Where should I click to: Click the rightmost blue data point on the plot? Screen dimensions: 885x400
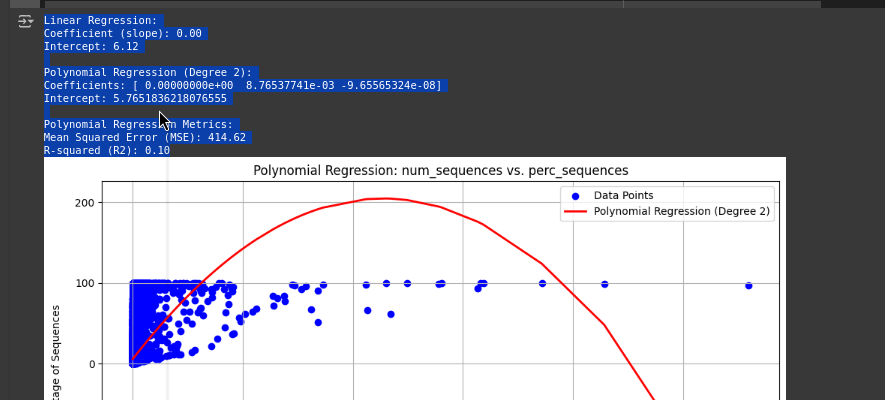[748, 285]
